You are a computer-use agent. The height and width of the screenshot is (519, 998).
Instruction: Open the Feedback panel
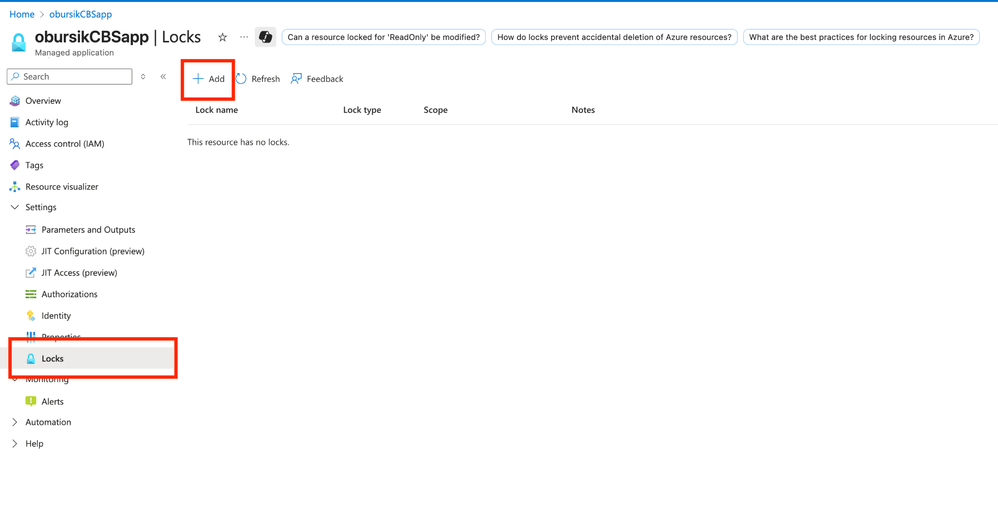[317, 79]
